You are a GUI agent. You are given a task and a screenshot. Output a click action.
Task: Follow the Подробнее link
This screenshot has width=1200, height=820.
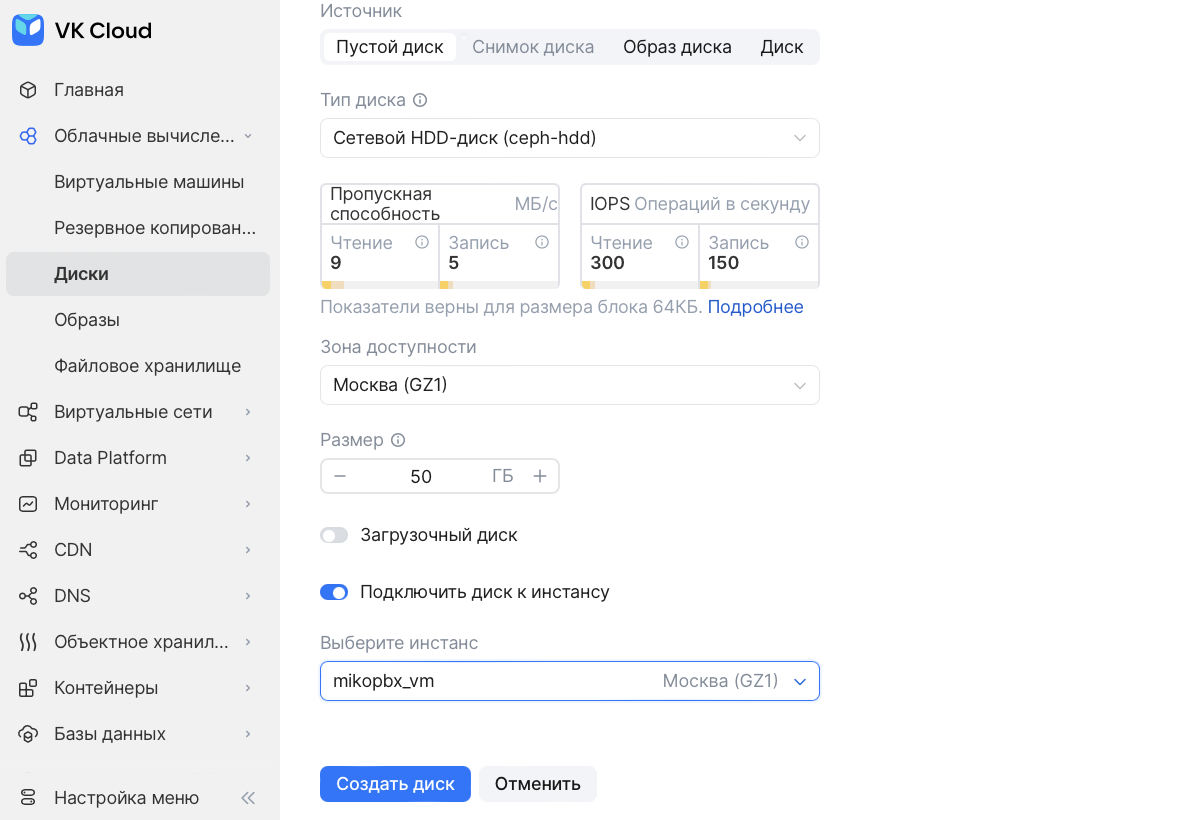[x=755, y=307]
